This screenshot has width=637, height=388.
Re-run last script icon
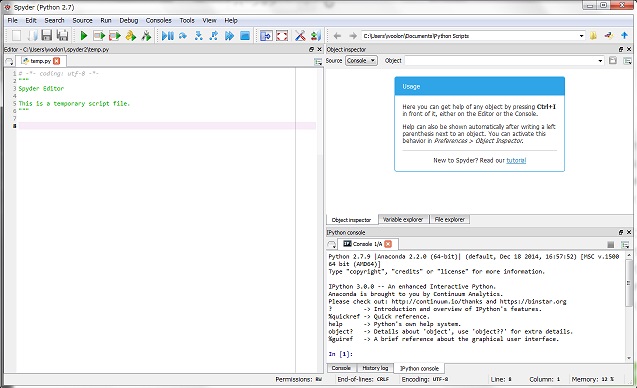pos(146,36)
